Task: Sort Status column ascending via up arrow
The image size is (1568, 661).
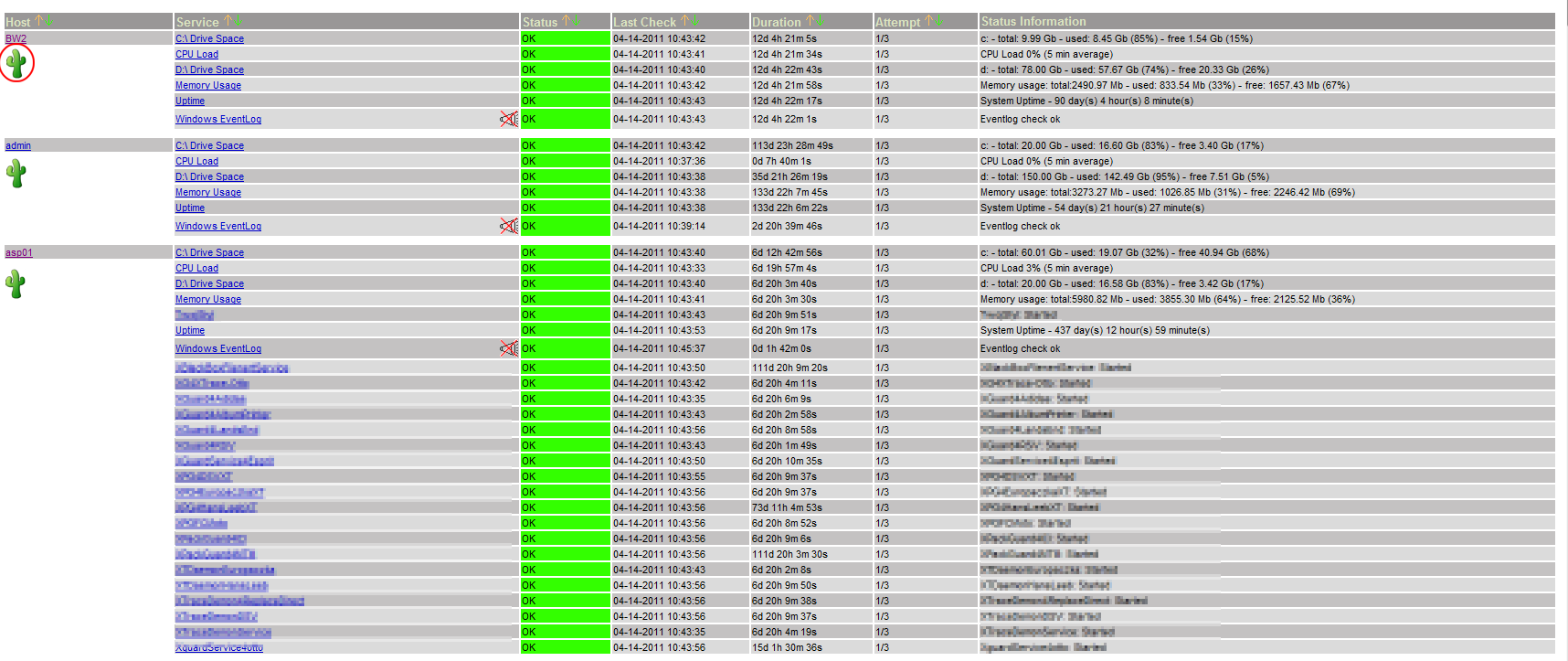Action: pyautogui.click(x=567, y=21)
